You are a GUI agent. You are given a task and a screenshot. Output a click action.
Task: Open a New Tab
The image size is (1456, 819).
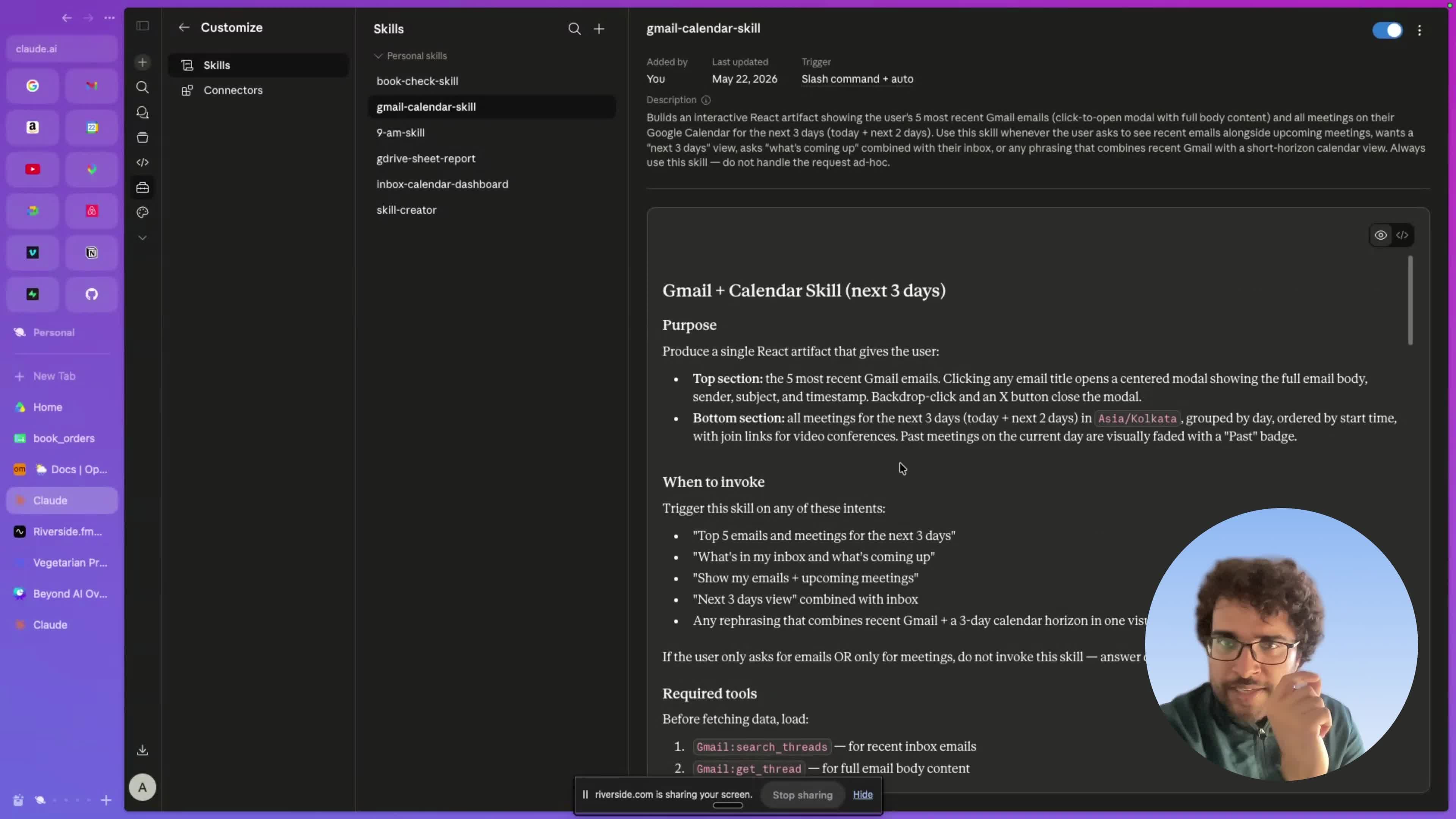point(62,376)
